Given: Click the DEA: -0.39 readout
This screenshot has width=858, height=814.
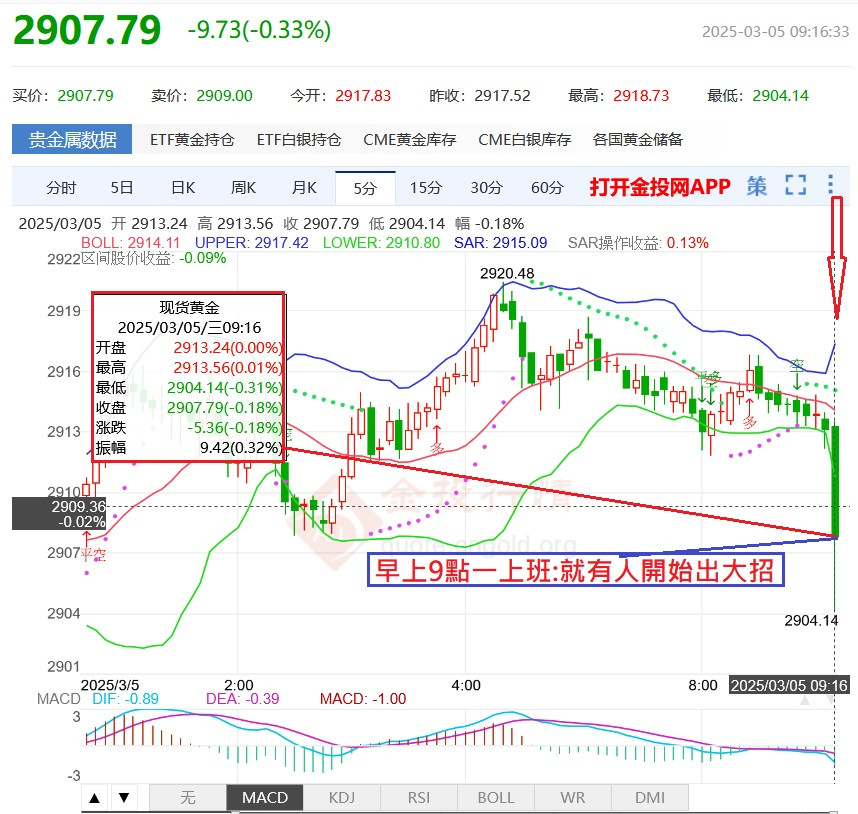Looking at the screenshot, I should (x=242, y=699).
